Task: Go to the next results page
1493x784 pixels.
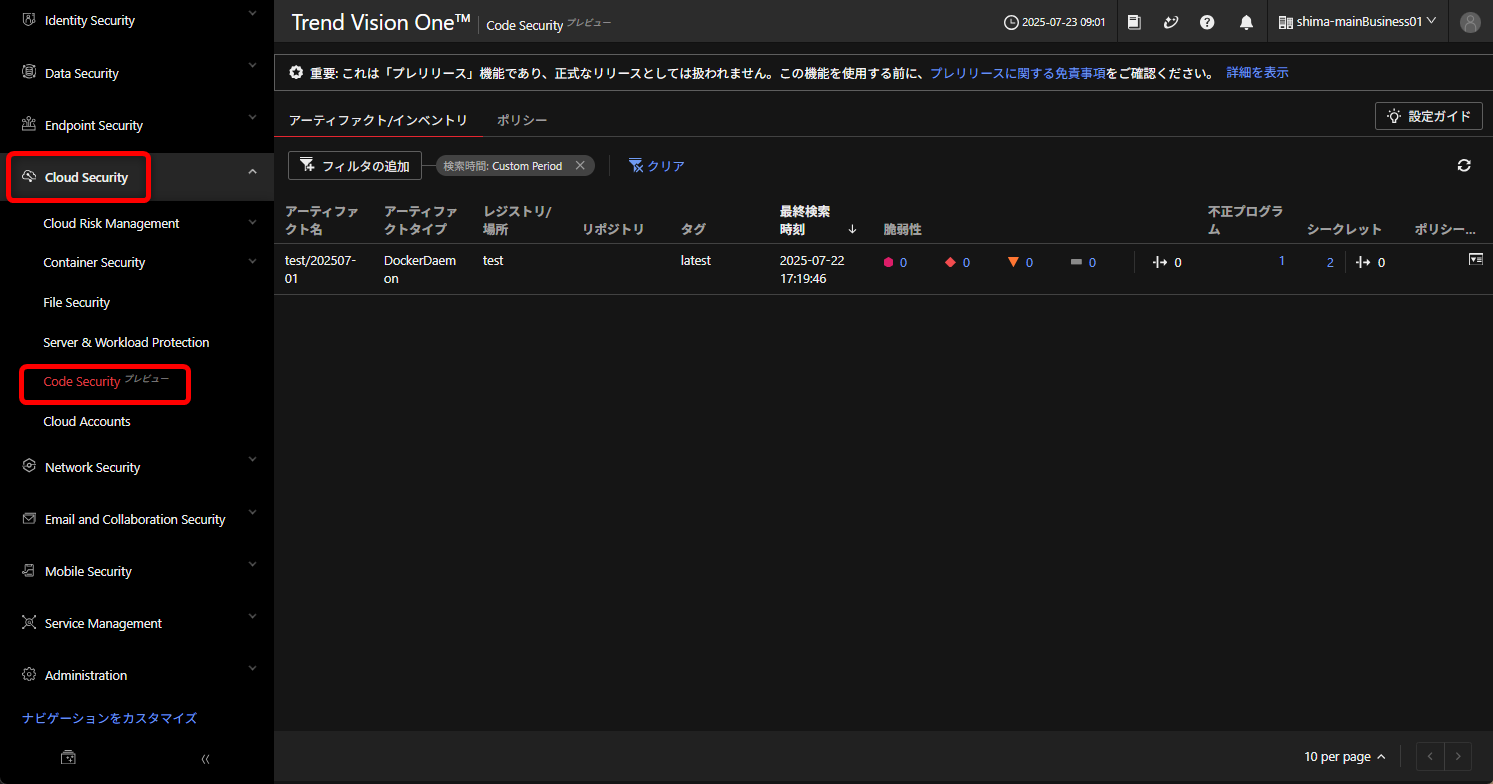Action: pyautogui.click(x=1459, y=757)
